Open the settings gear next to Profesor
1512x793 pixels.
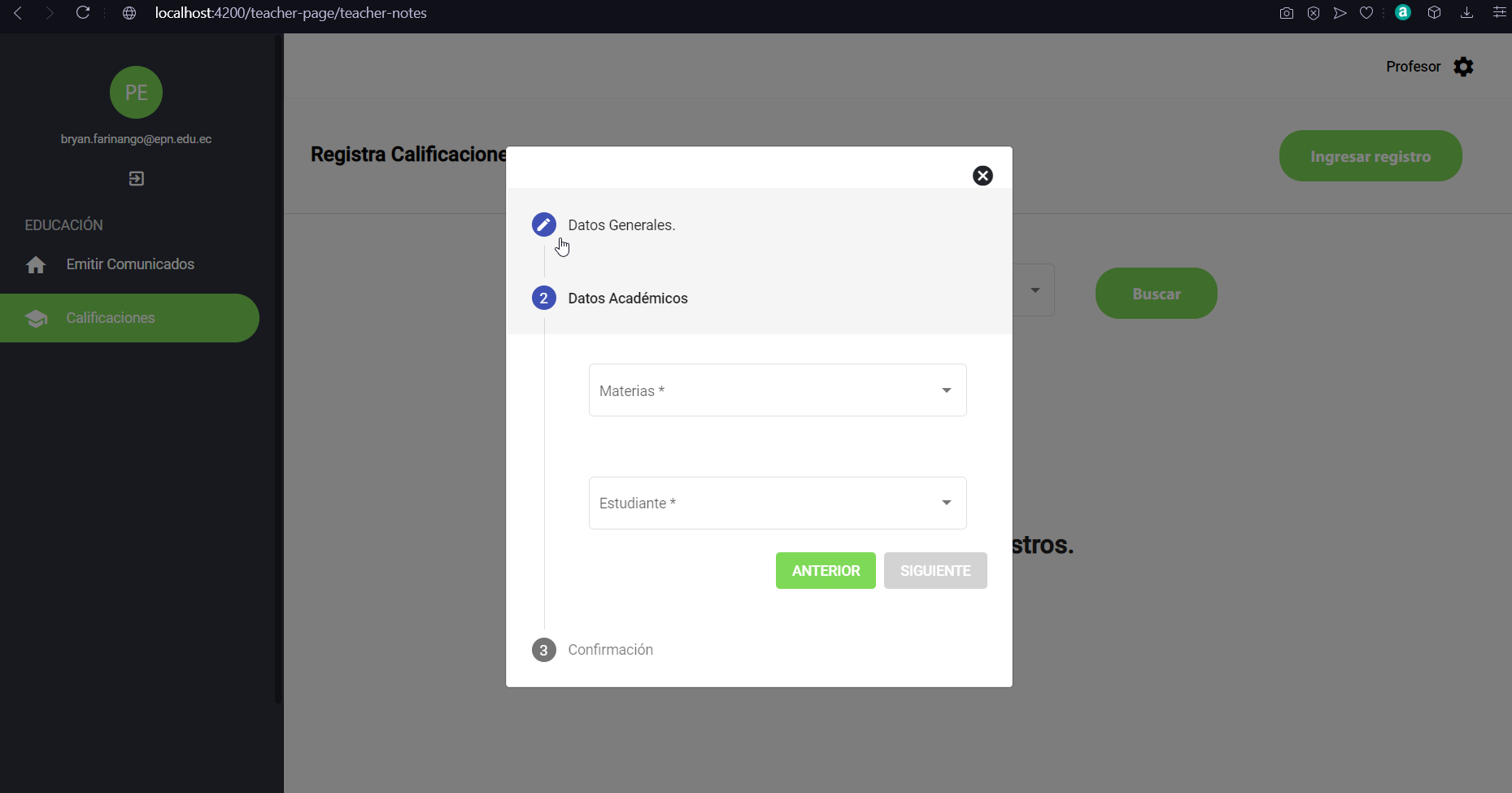[x=1463, y=67]
